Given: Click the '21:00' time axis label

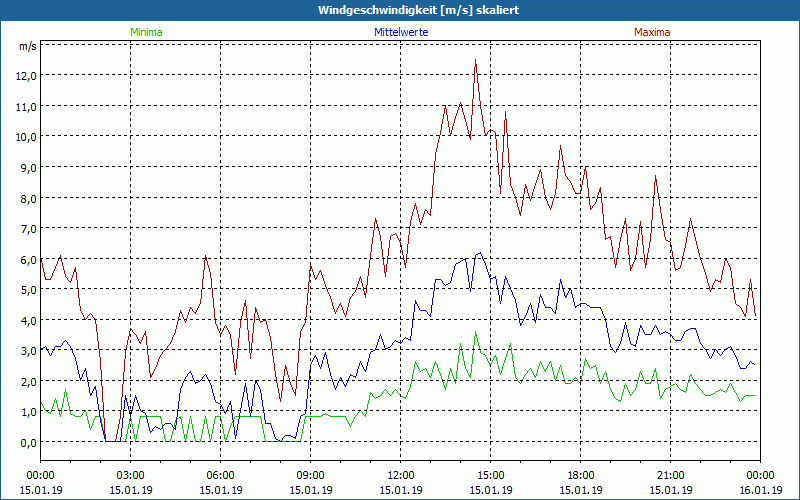Looking at the screenshot, I should pos(670,476).
